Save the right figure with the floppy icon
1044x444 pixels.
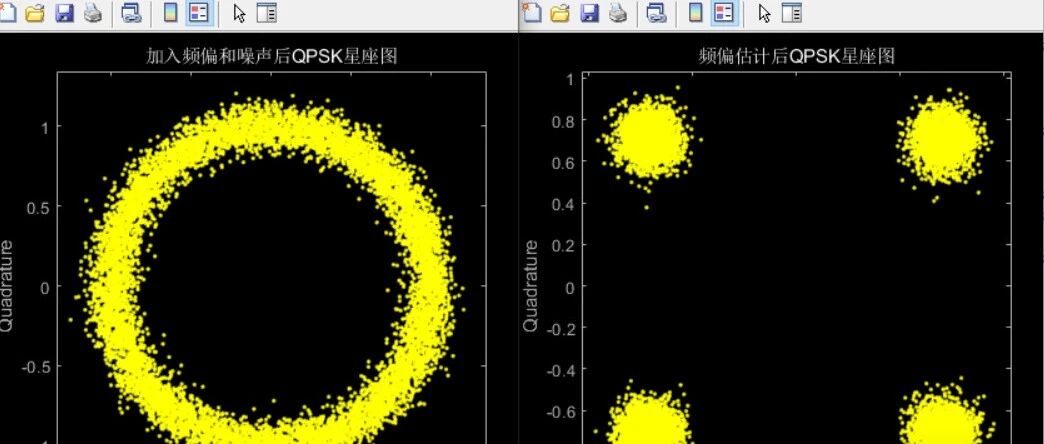coord(589,13)
